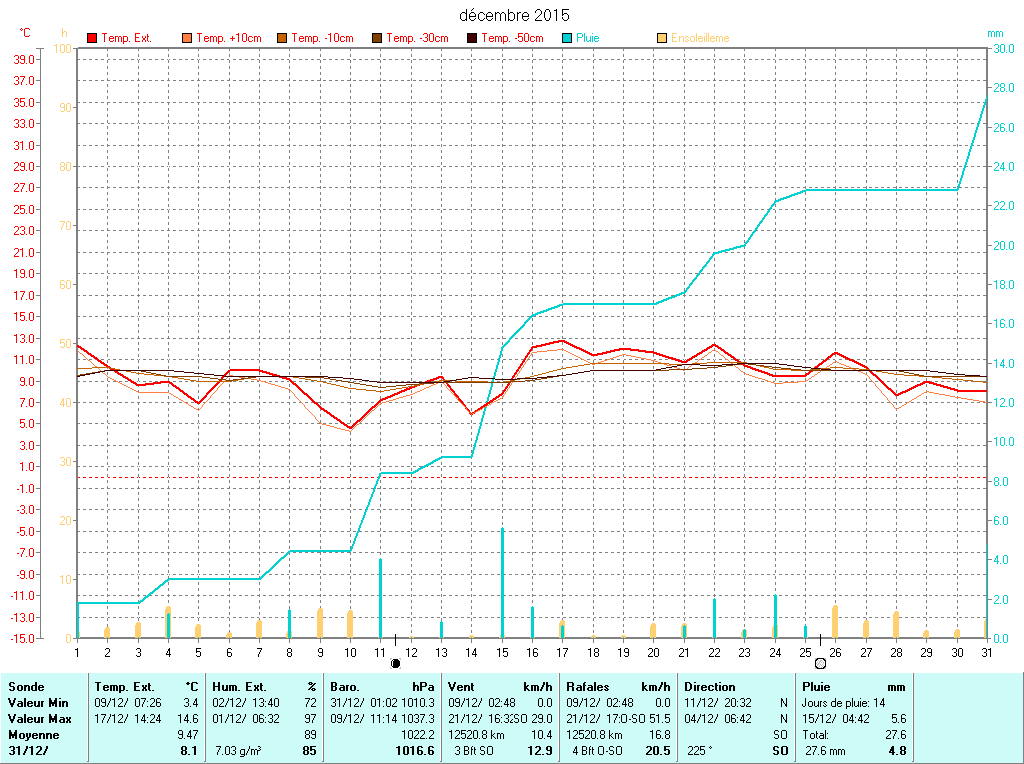Click day 1 on the x-axis
Image resolution: width=1024 pixels, height=764 pixels.
click(77, 652)
